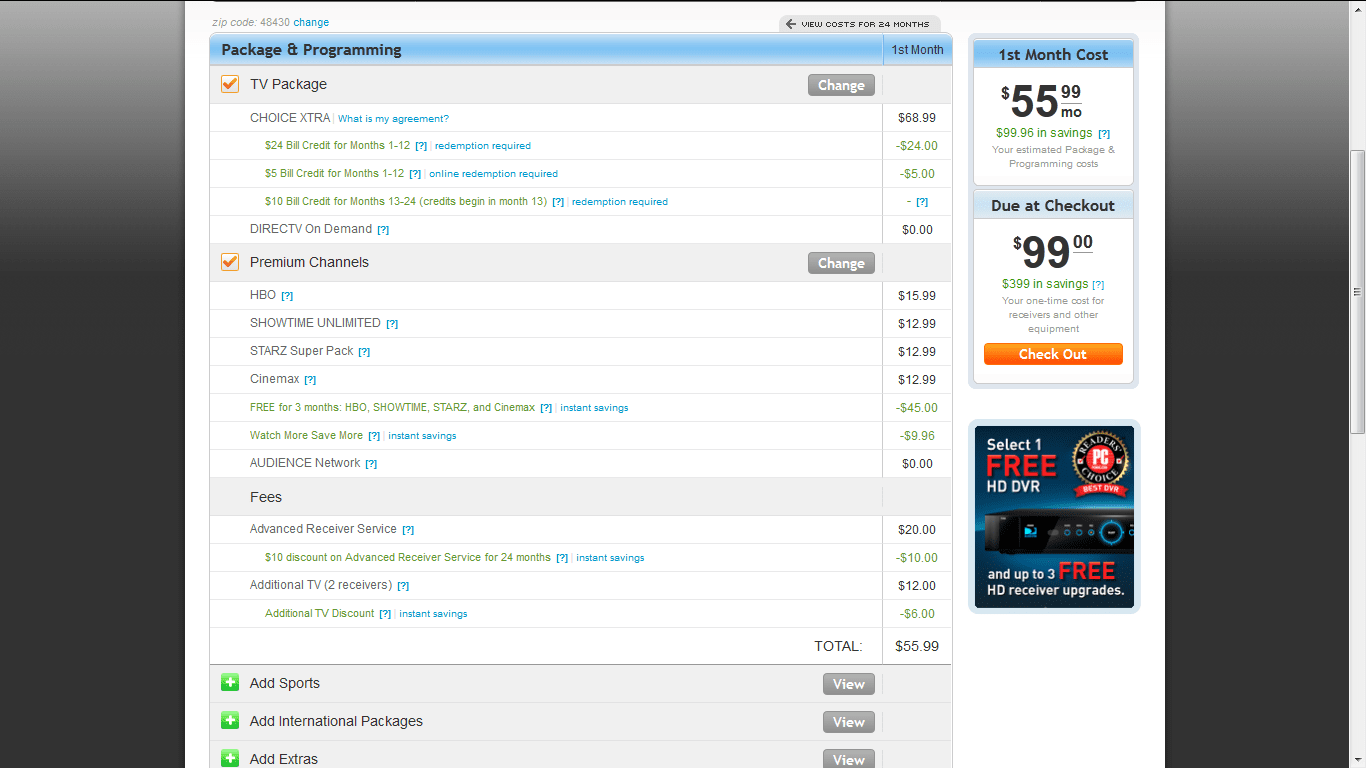
Task: Click the help icon next to HBO
Action: coord(287,296)
